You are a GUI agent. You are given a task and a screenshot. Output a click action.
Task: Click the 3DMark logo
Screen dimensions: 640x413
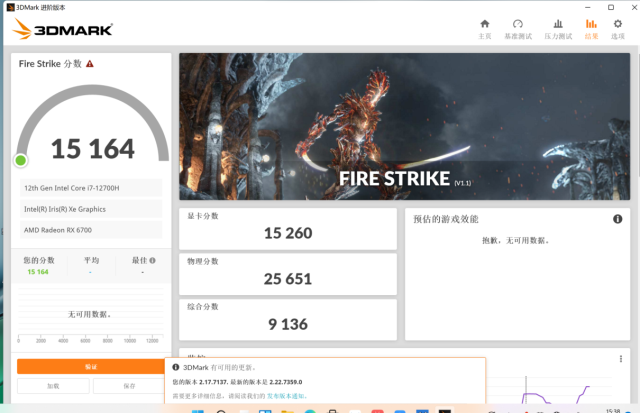click(62, 29)
